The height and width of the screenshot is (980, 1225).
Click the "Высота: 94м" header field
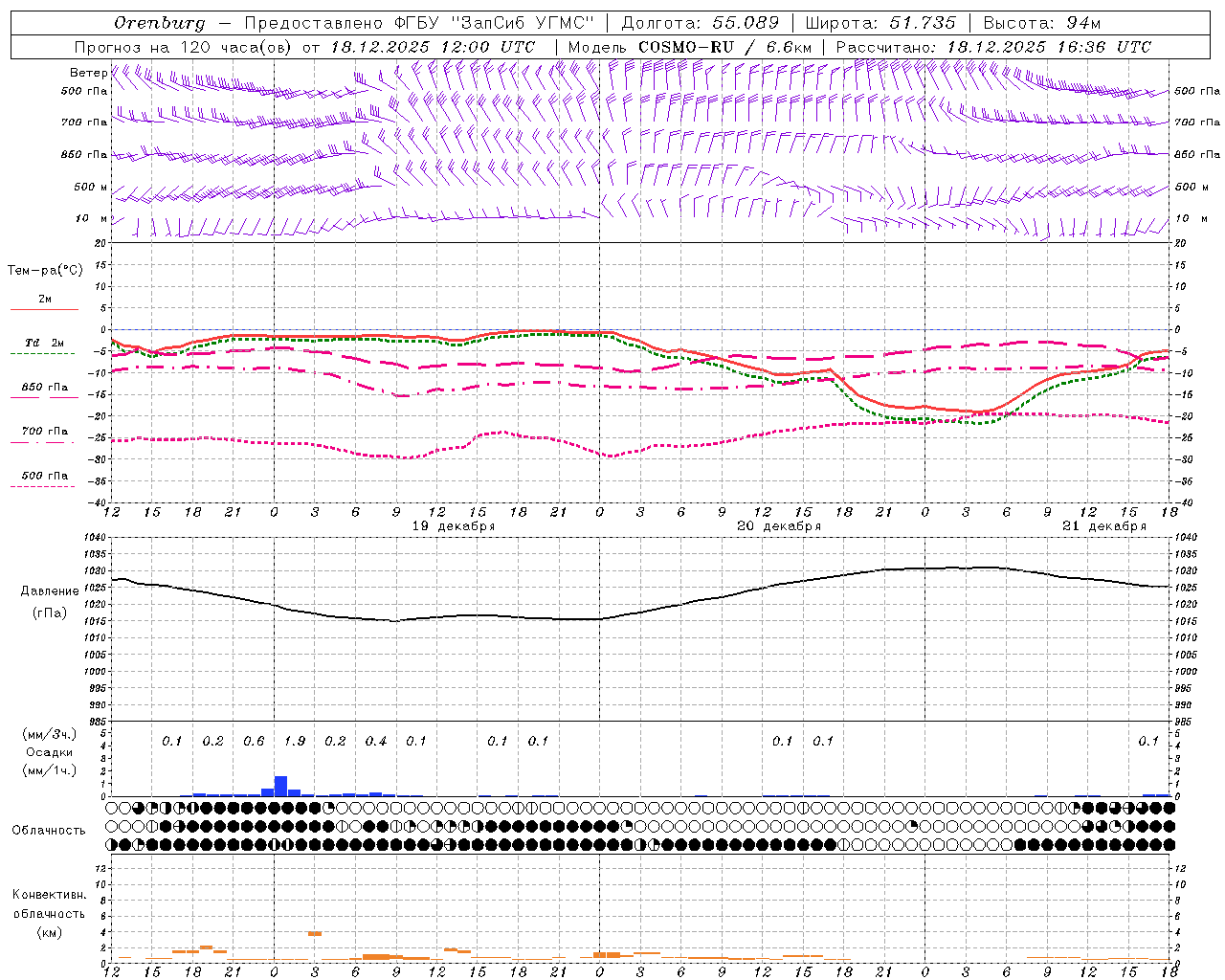[x=1042, y=23]
